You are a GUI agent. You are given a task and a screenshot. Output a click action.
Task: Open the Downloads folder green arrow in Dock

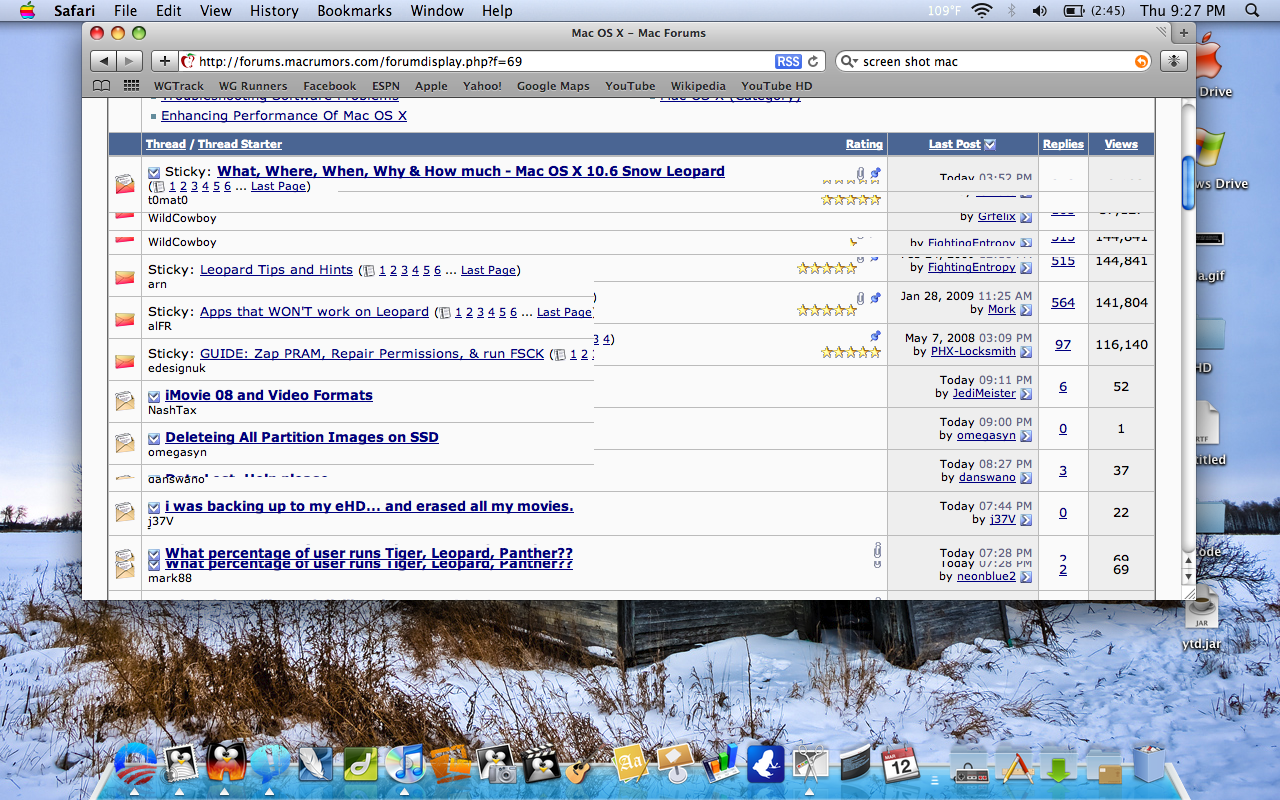coord(1058,766)
